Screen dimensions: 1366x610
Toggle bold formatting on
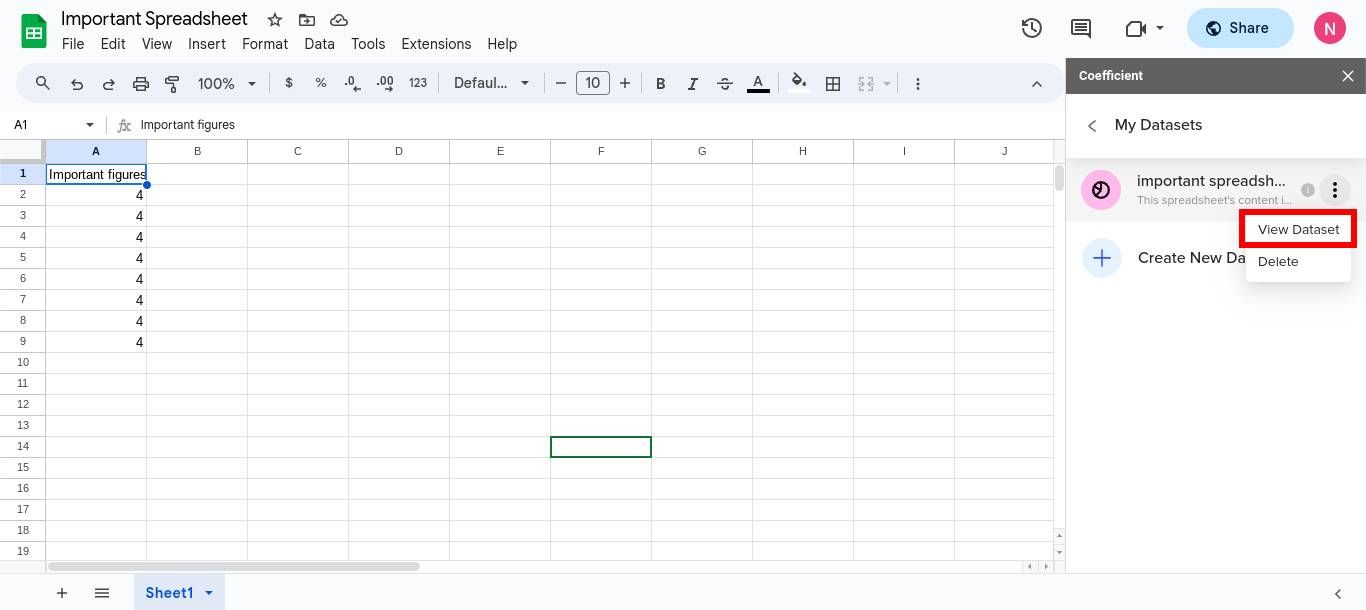660,83
